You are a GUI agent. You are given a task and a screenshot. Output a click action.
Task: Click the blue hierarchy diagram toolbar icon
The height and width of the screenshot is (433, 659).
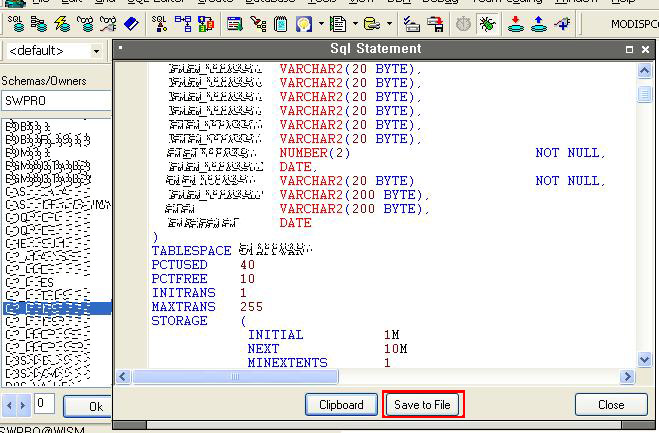click(x=183, y=24)
